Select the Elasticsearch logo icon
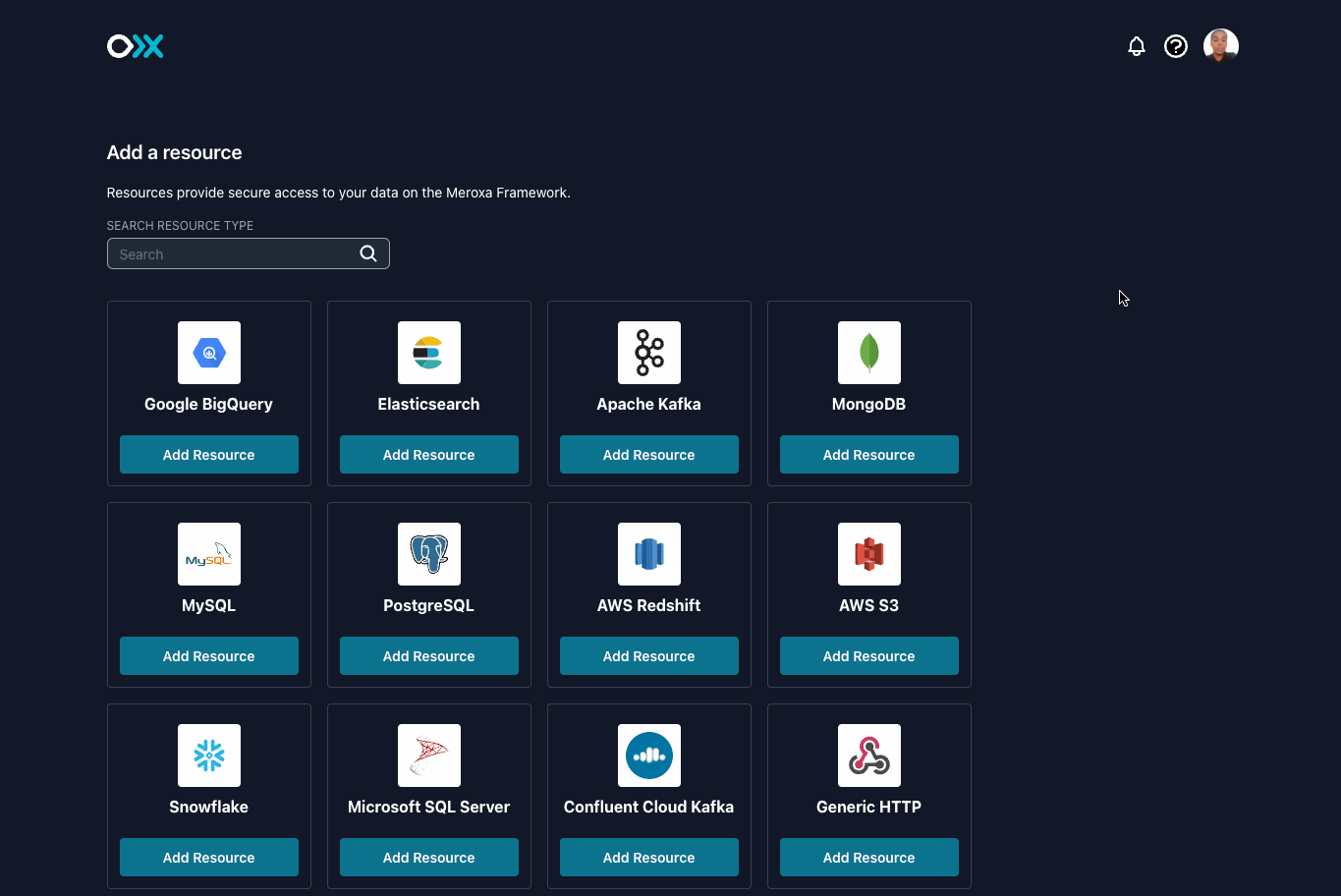This screenshot has height=896, width=1341. click(428, 352)
